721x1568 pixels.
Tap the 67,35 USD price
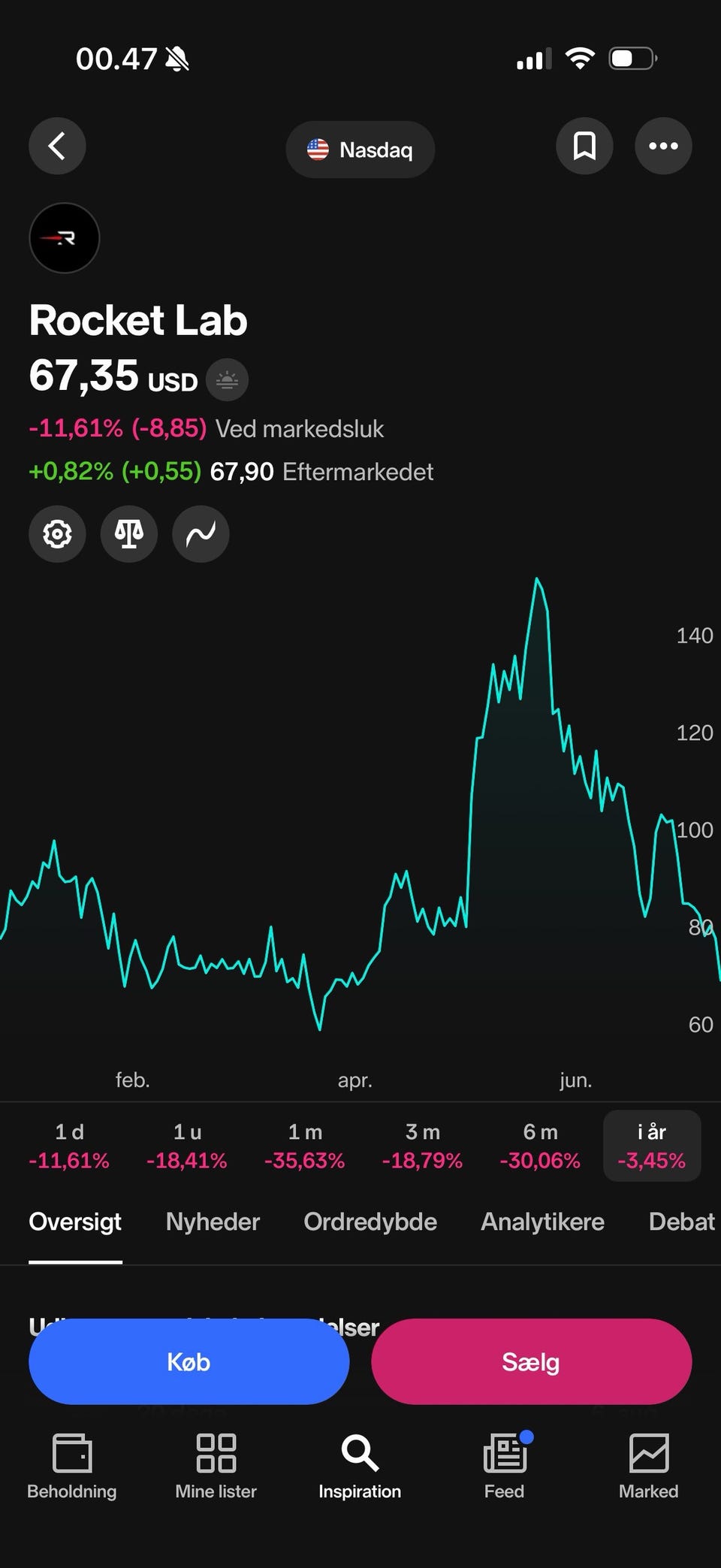click(x=113, y=376)
